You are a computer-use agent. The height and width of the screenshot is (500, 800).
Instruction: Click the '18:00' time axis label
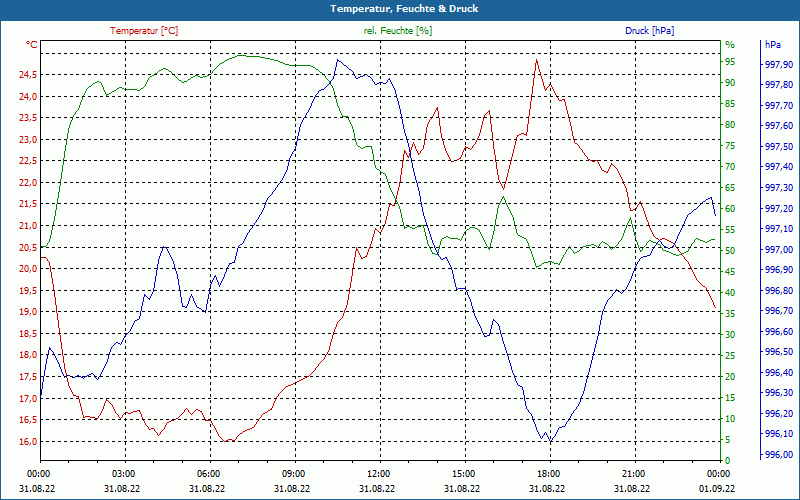click(547, 474)
